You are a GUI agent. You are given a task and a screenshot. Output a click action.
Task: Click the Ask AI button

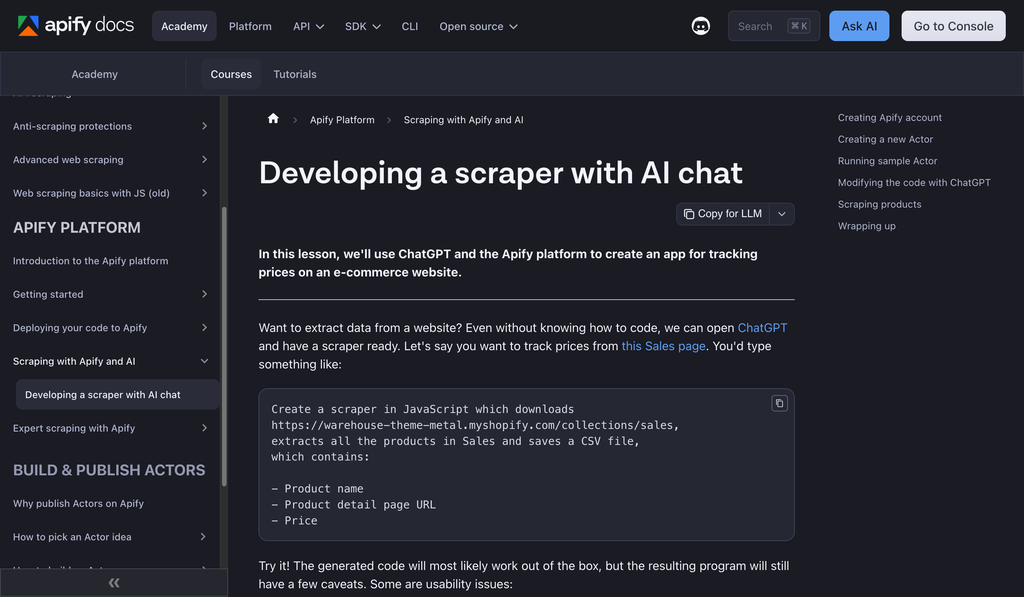(x=858, y=26)
